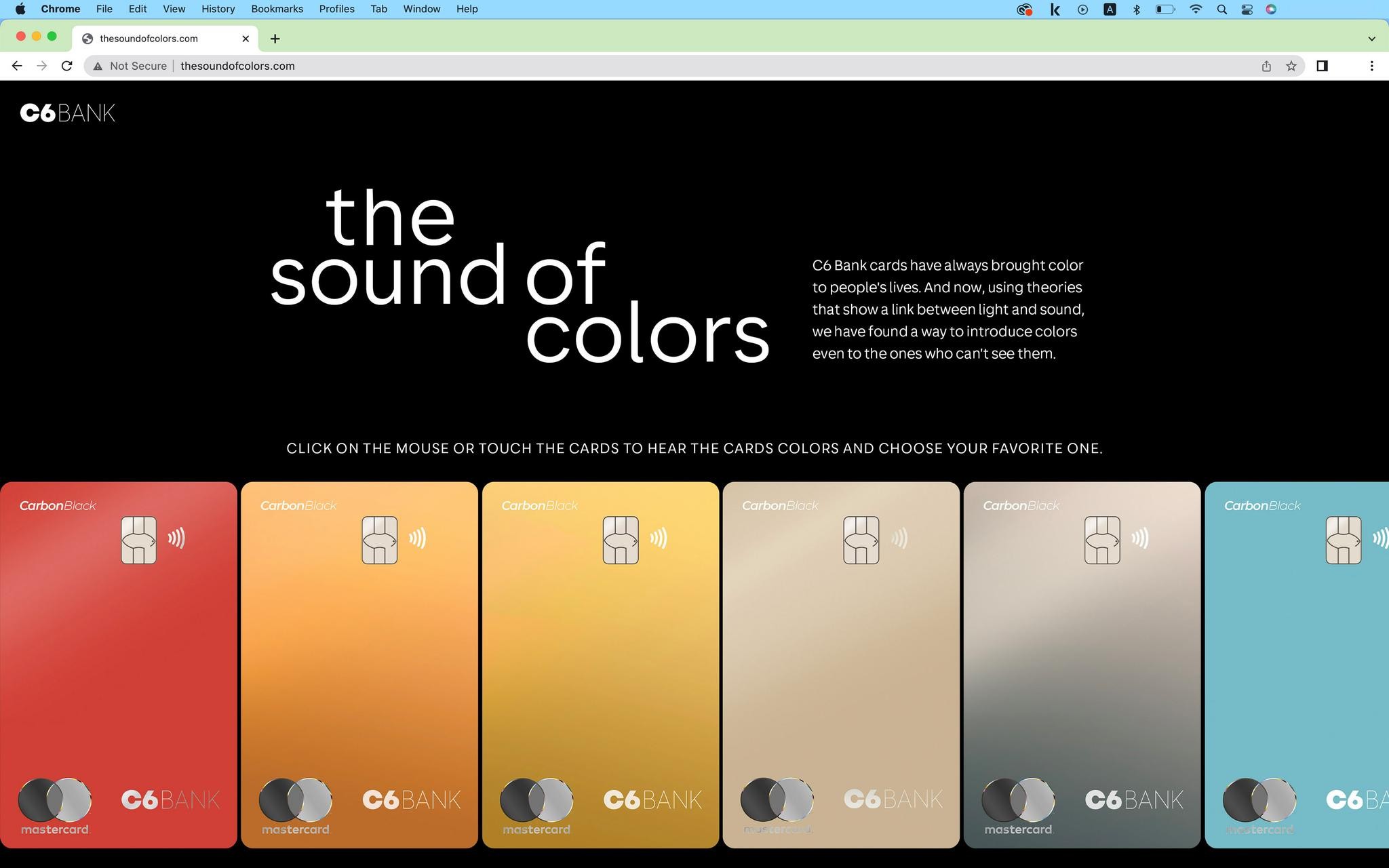Select the orange Carbon Black card

[x=359, y=665]
